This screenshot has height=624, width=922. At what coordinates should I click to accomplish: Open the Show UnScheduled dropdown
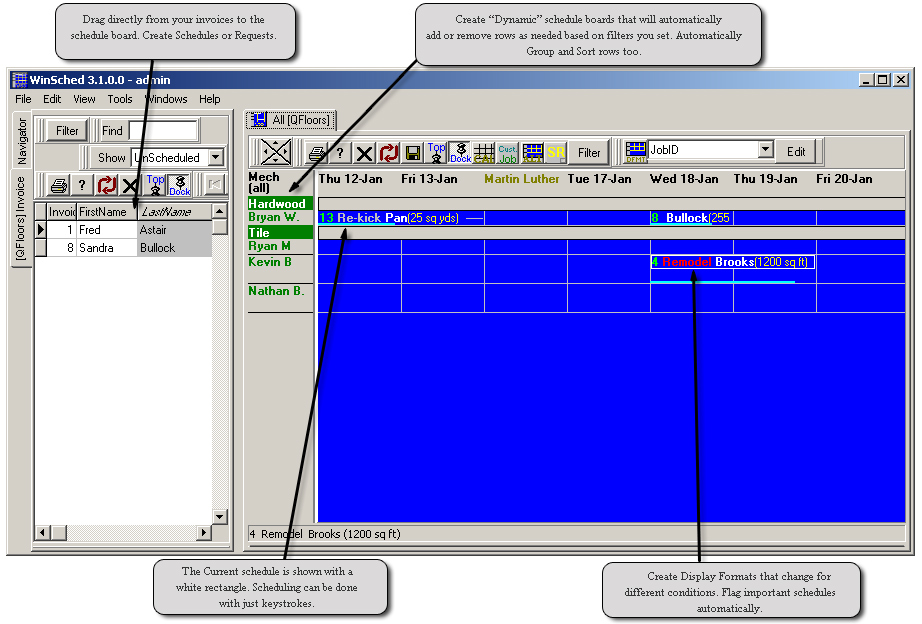click(217, 158)
